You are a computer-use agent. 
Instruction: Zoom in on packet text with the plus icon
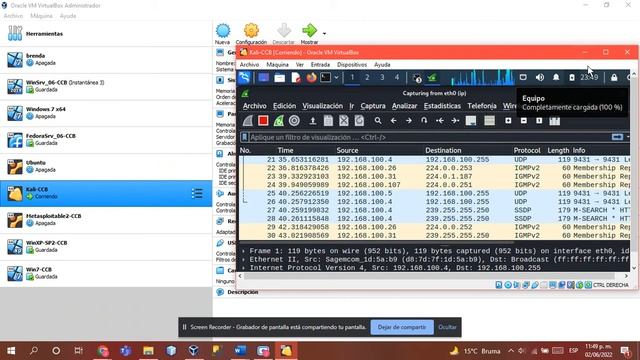(508, 121)
